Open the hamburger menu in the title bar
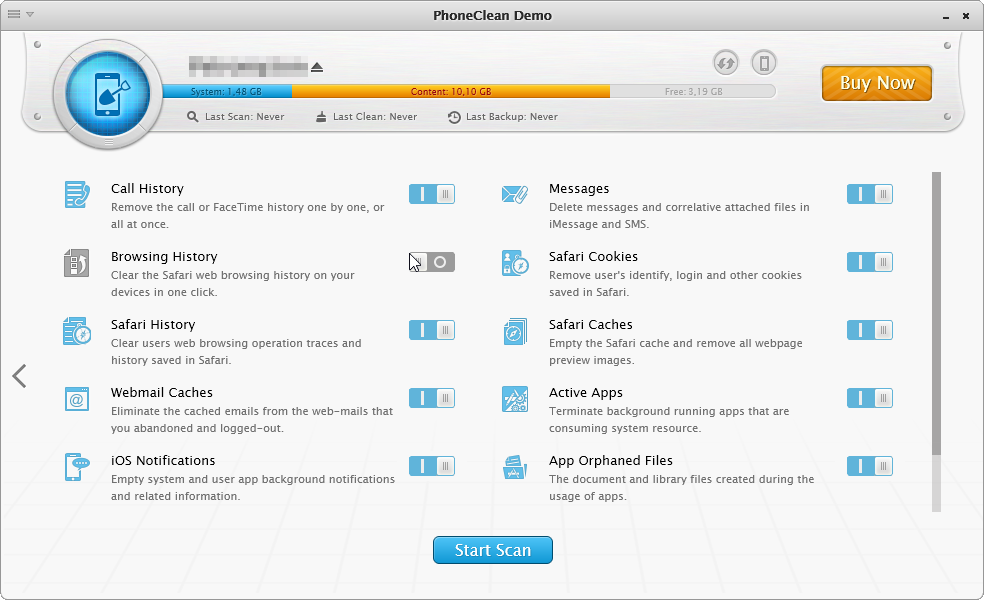984x600 pixels. coord(14,14)
